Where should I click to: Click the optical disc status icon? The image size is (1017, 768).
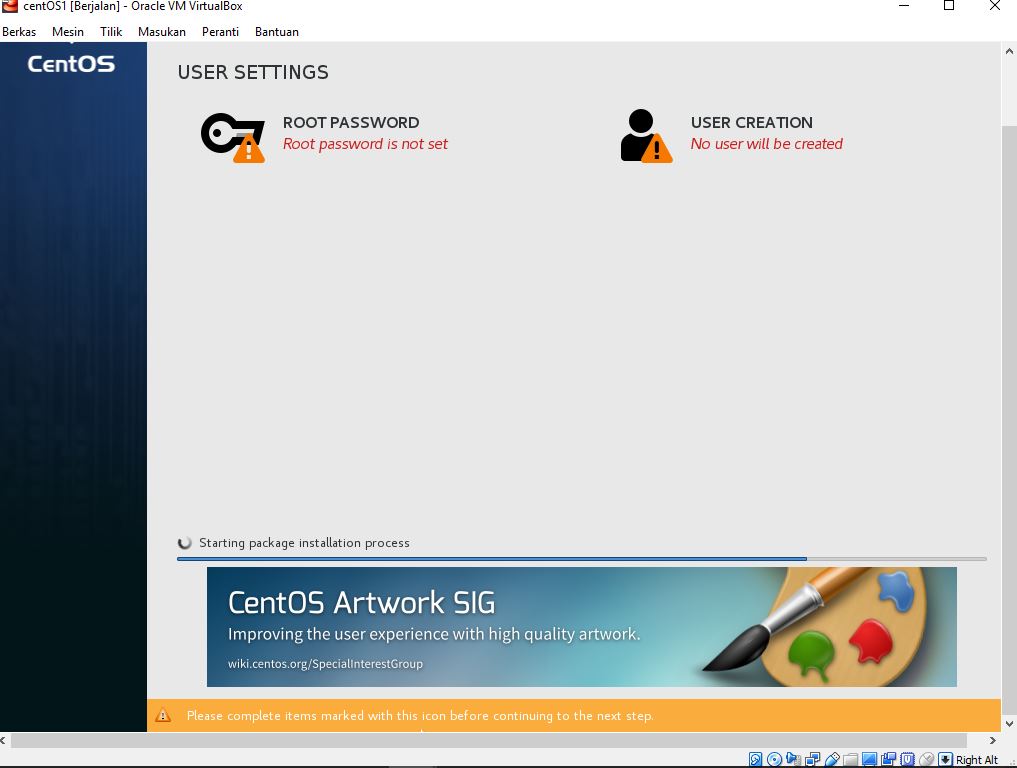[x=774, y=759]
